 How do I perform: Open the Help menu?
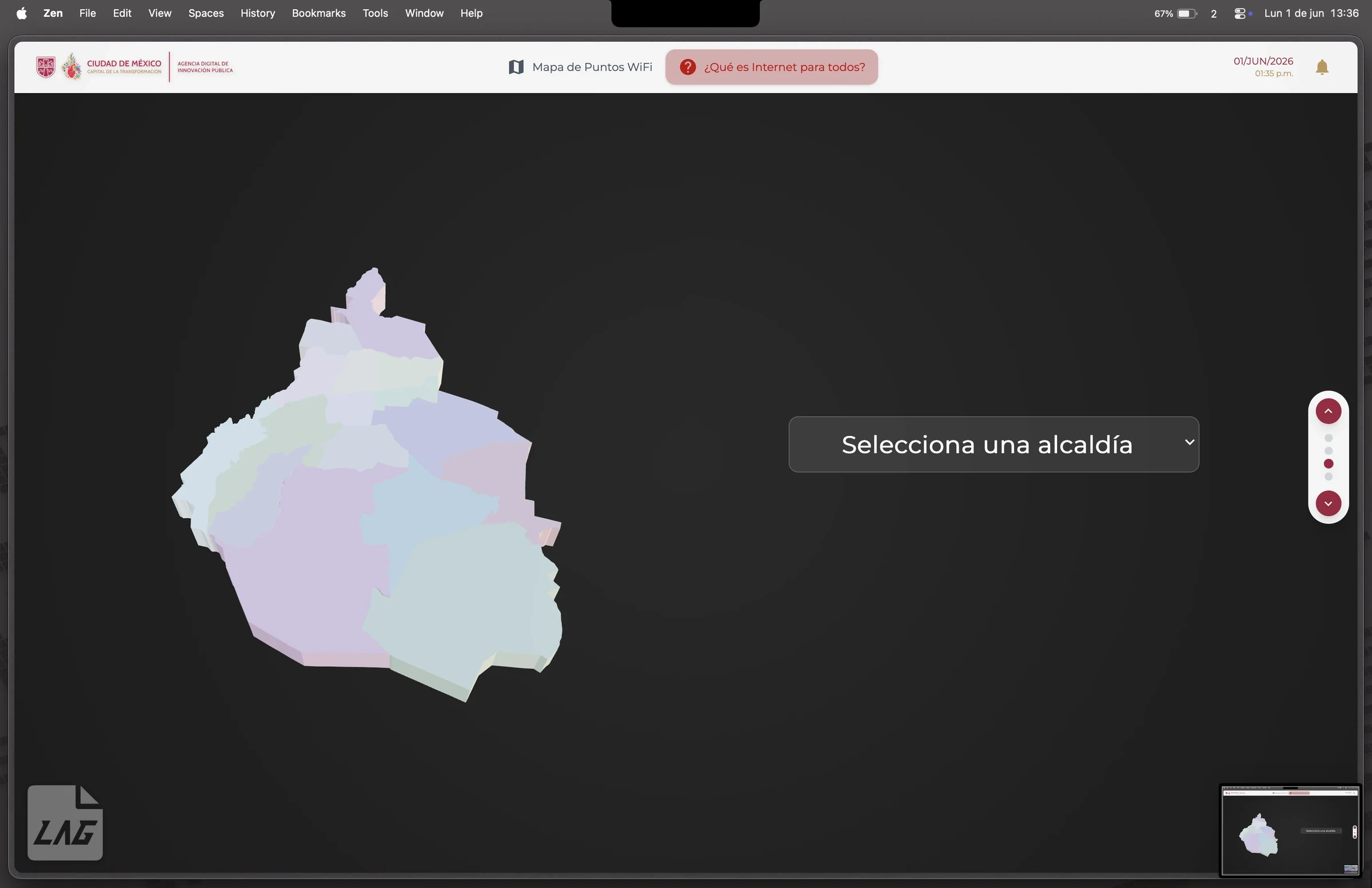pos(471,13)
